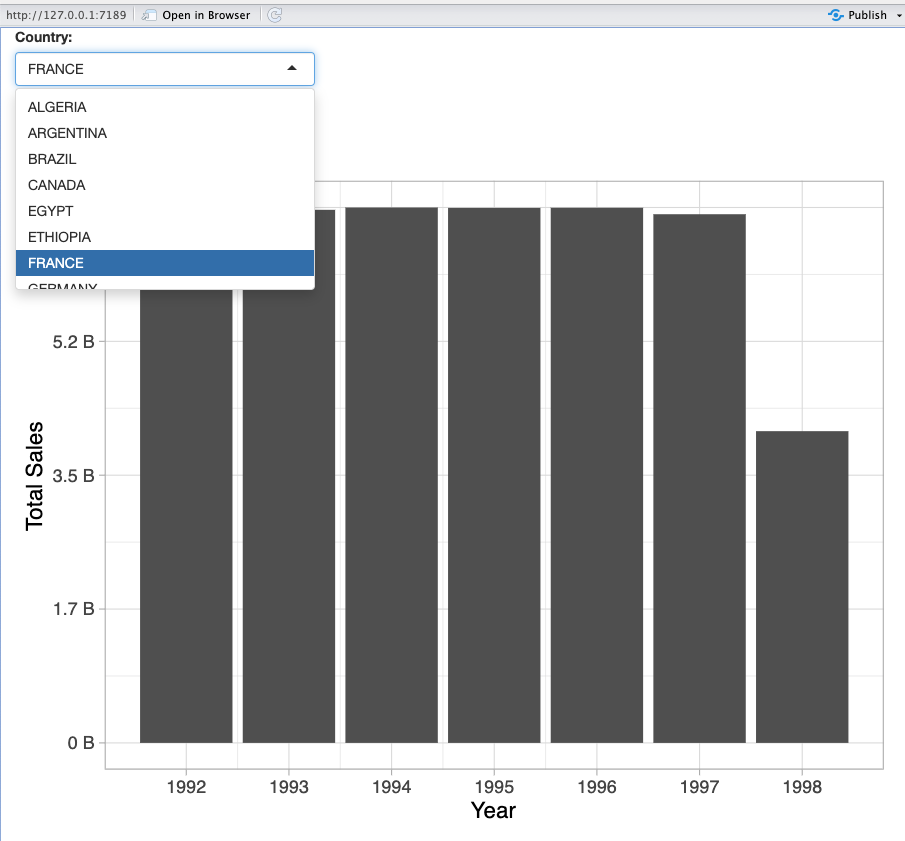Image resolution: width=905 pixels, height=841 pixels.
Task: Click the Publish button
Action: point(866,15)
